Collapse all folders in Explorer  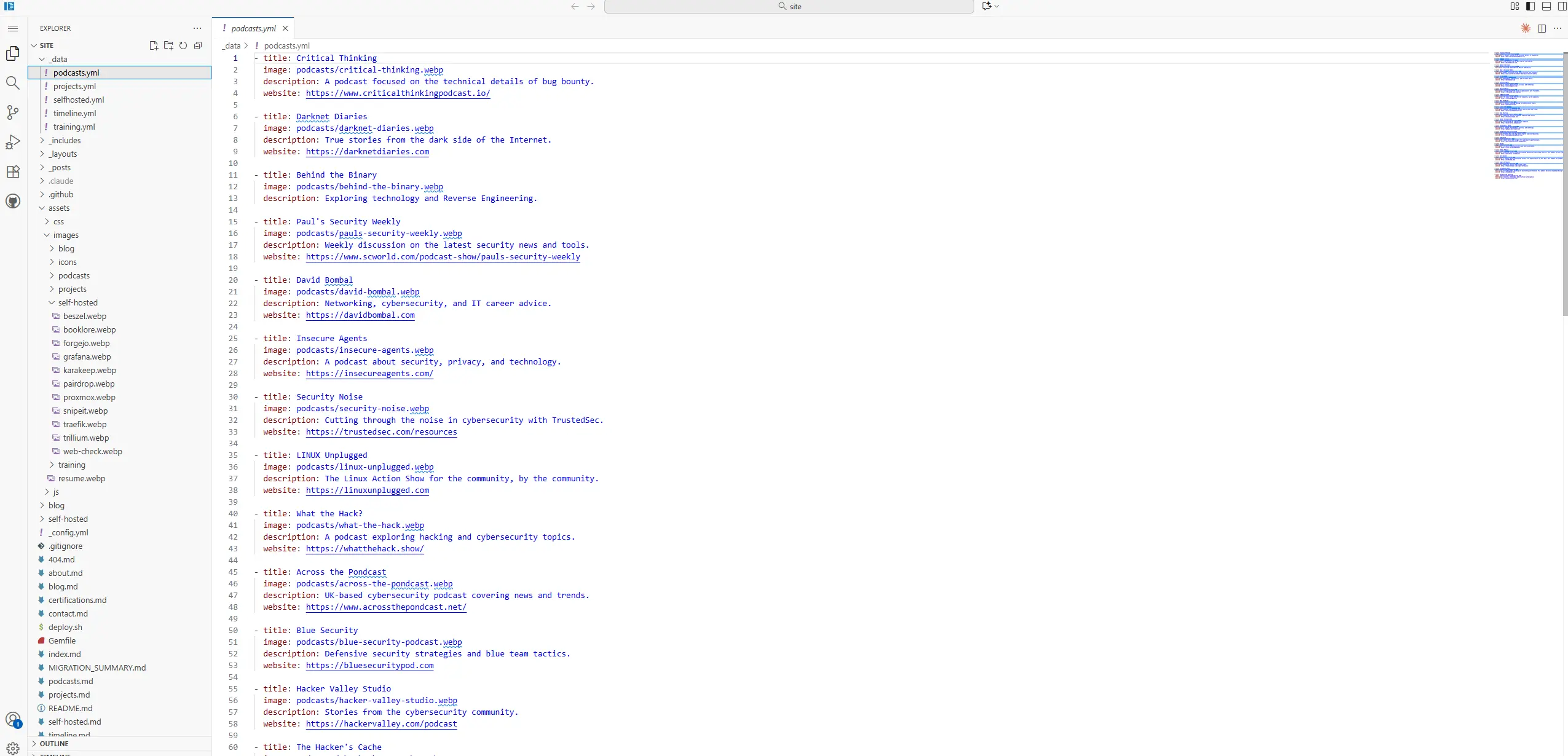pos(198,45)
